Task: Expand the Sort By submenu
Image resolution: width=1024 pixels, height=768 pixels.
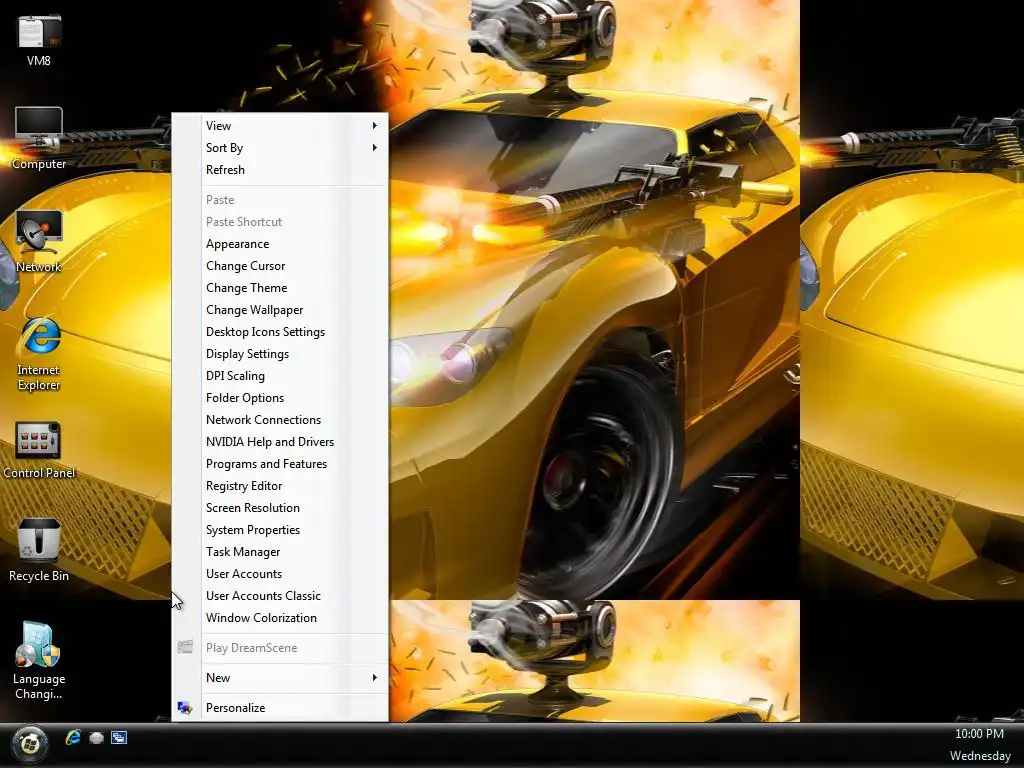Action: pos(280,148)
